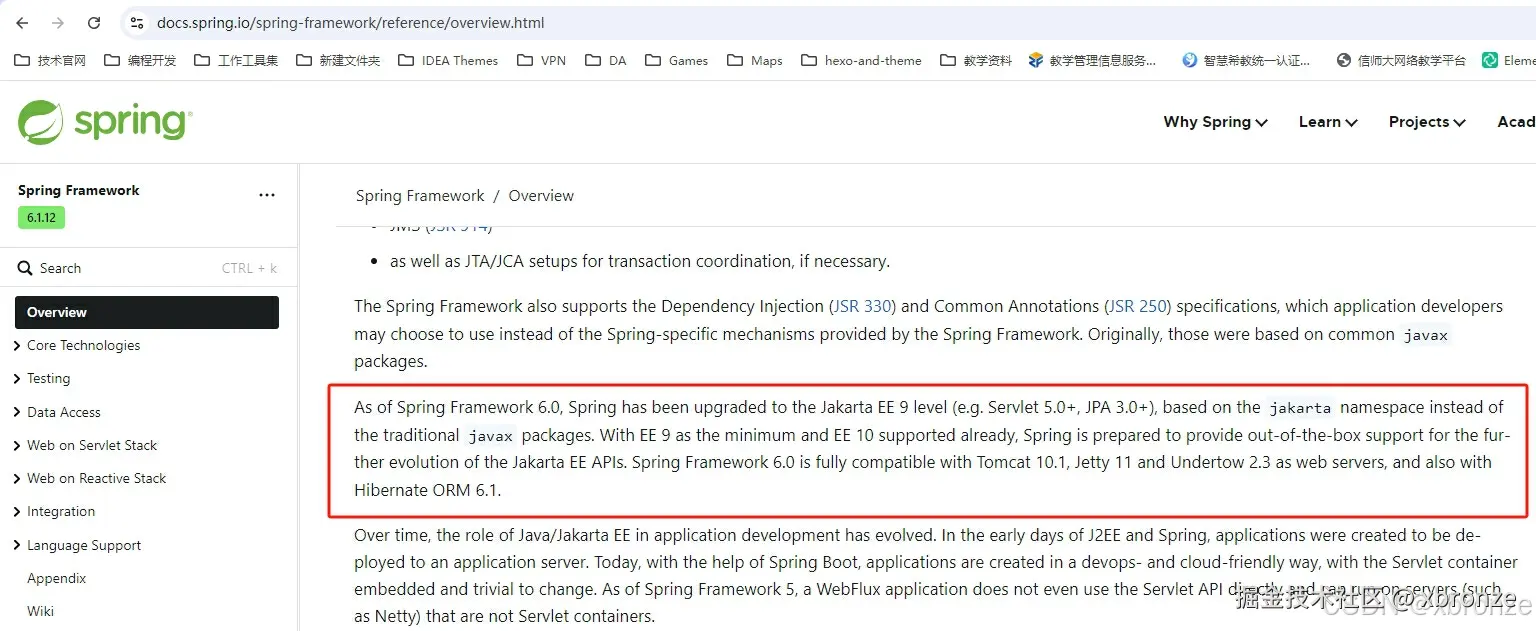Open the 智慧希教统一认证 bookmark
This screenshot has width=1536, height=631.
1246,61
